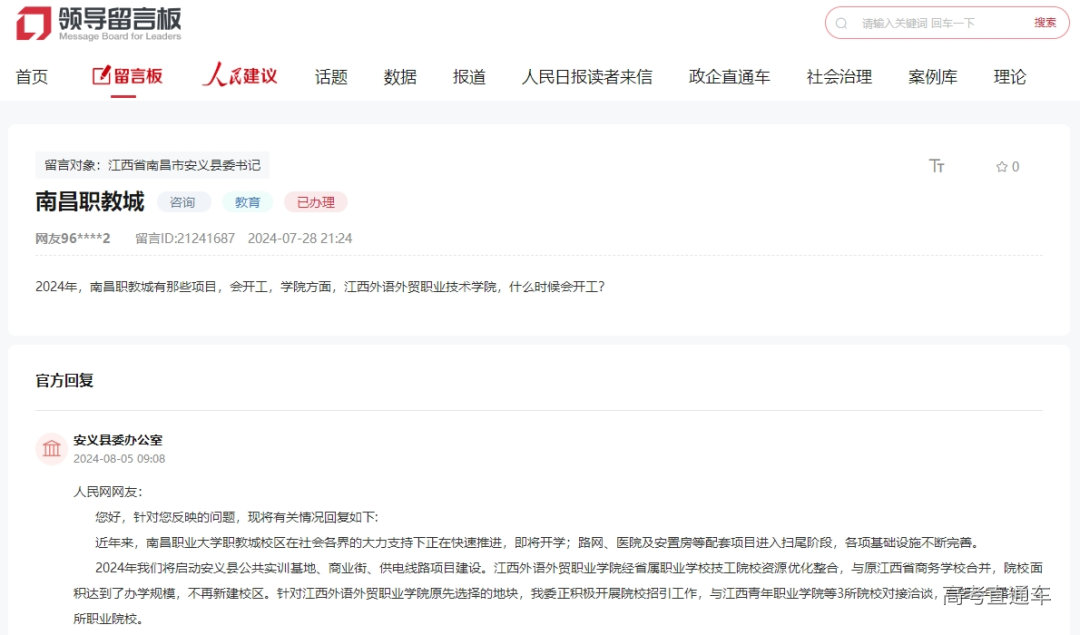
Task: Click the building icon beside 安义县委办公室
Action: coord(51,448)
